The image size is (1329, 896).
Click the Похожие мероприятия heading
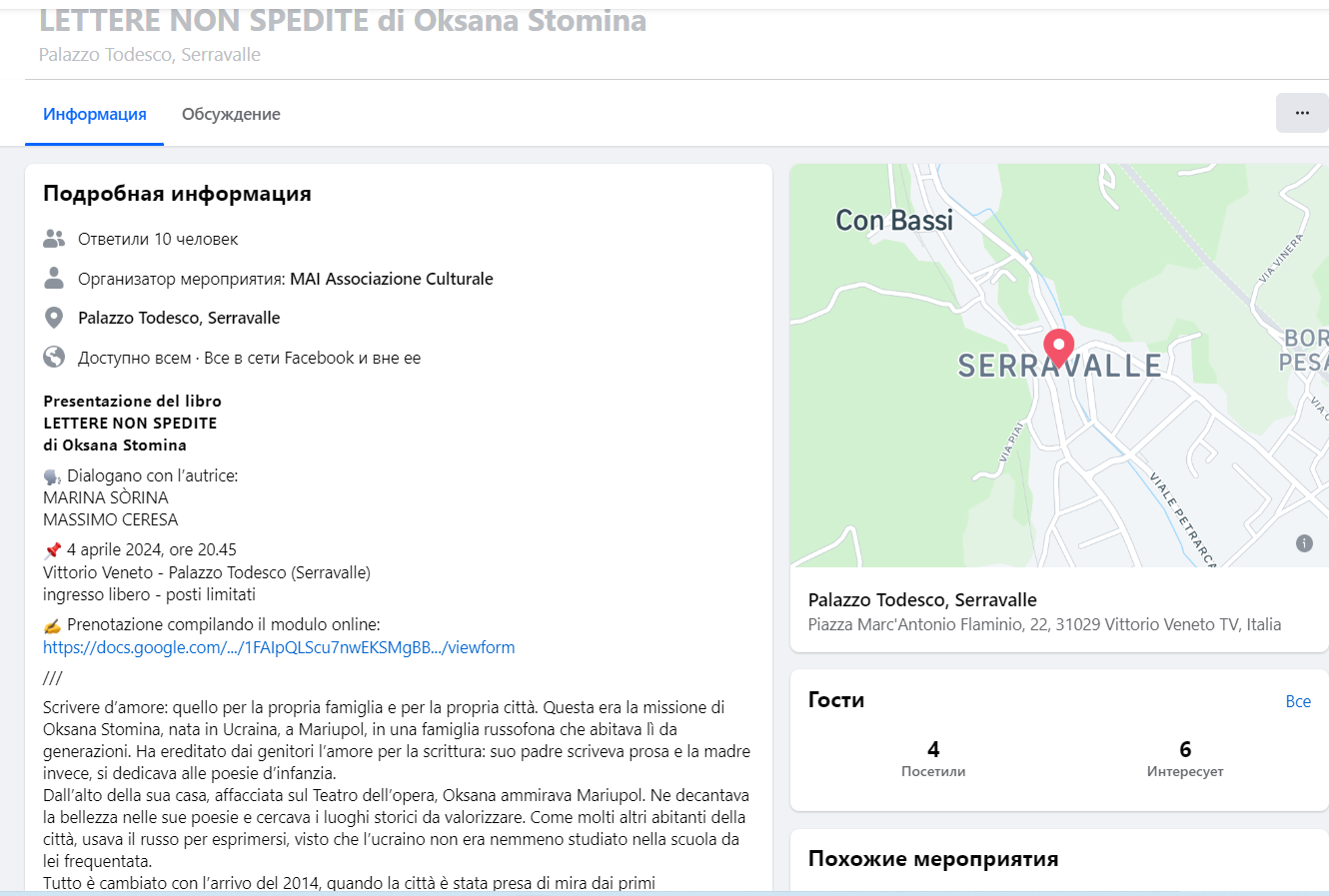(x=933, y=859)
